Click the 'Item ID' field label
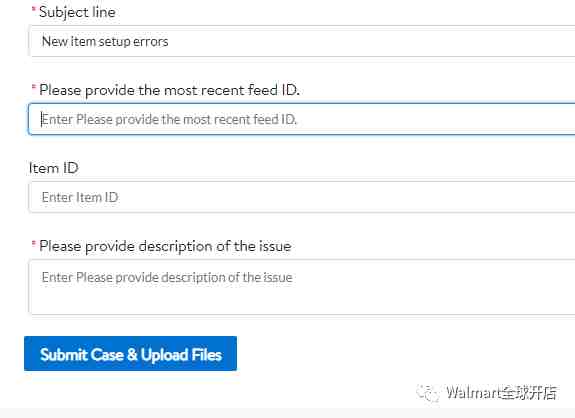This screenshot has width=575, height=418. tap(54, 168)
